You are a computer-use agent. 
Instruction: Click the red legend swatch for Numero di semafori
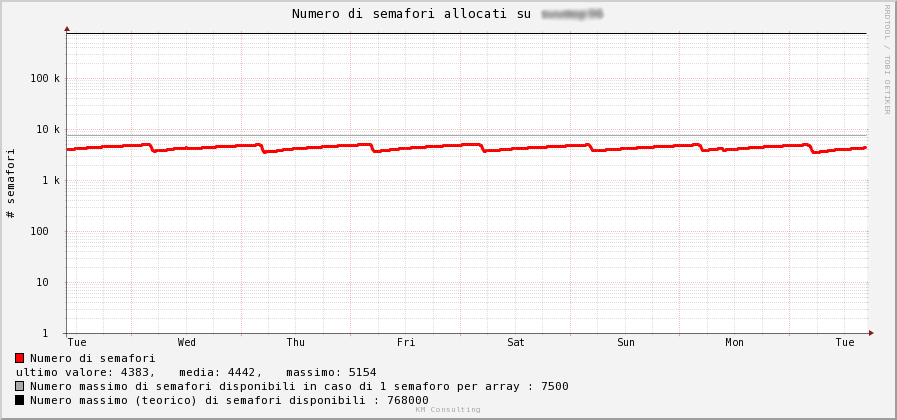coord(19,358)
